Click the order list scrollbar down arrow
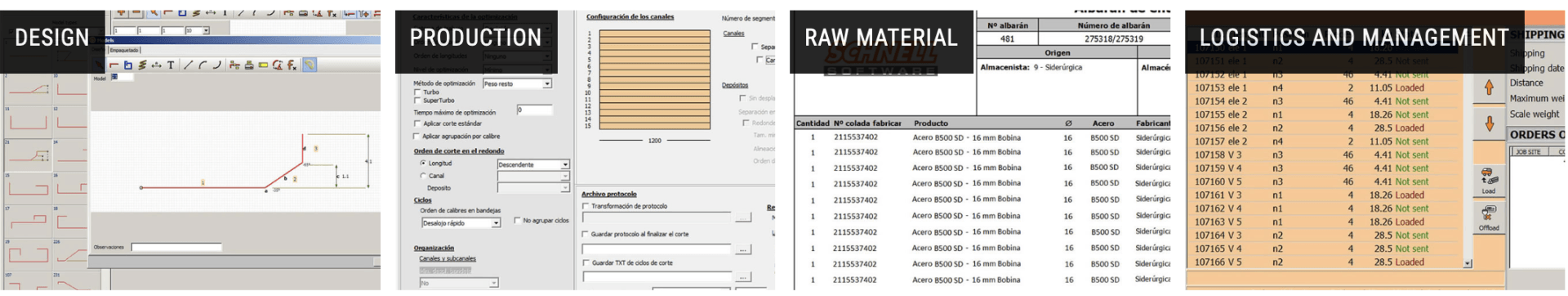This screenshot has height=296, width=1568. pos(1468,264)
